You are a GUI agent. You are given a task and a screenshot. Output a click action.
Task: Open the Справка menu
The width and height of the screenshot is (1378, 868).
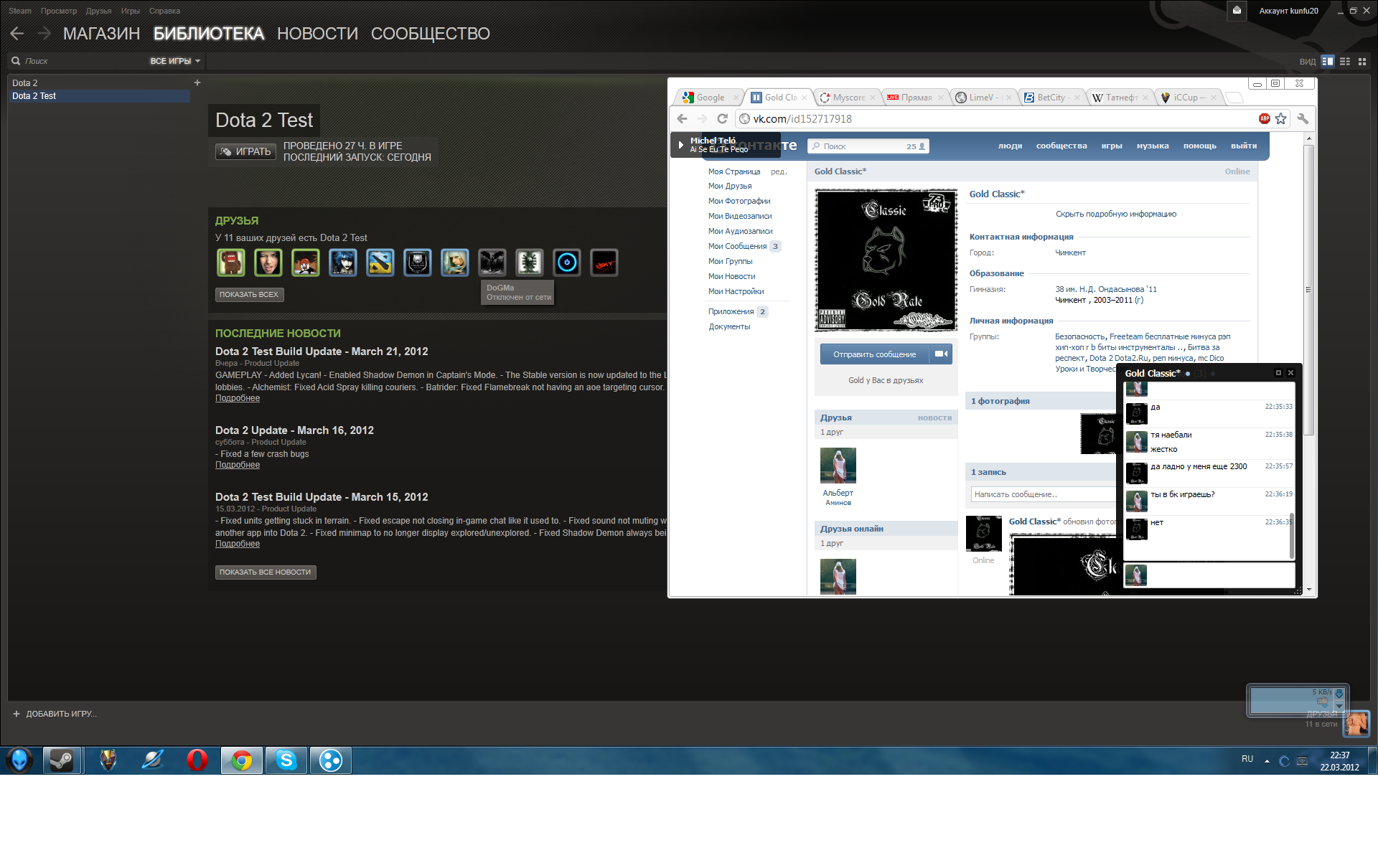pos(164,11)
